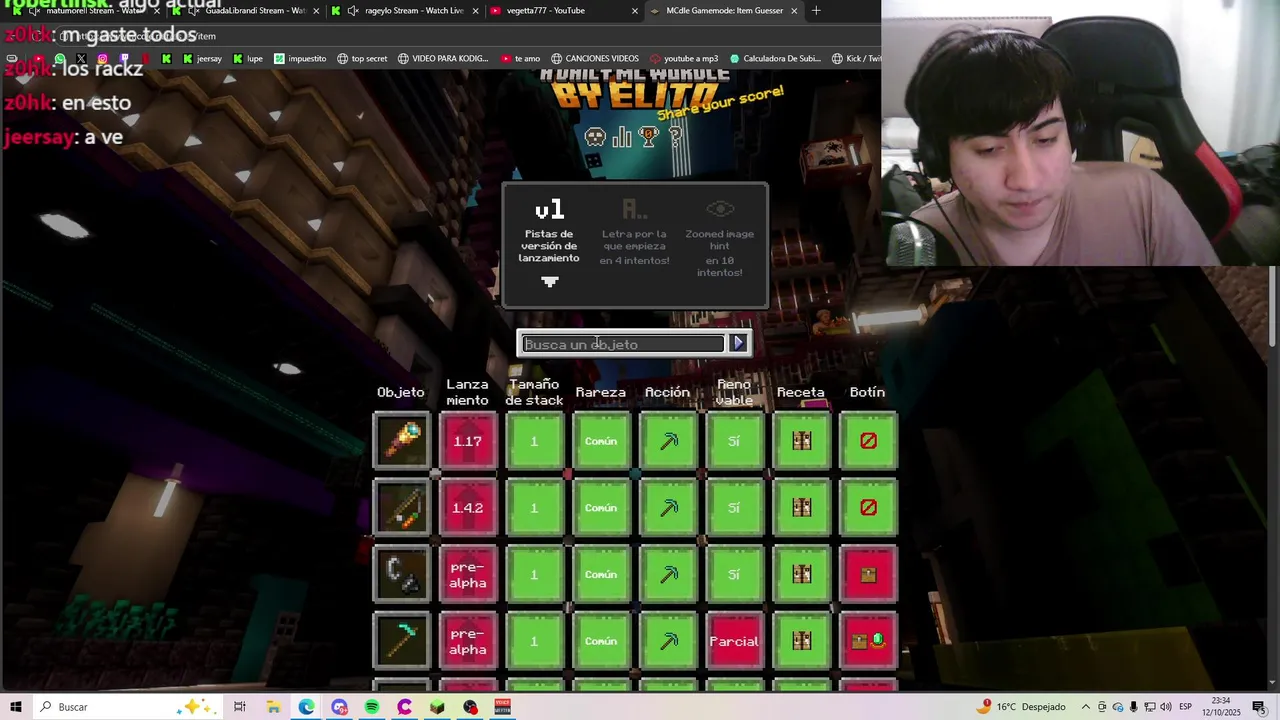Click the pickaxe action icon in 1.4.2 row

pos(668,508)
